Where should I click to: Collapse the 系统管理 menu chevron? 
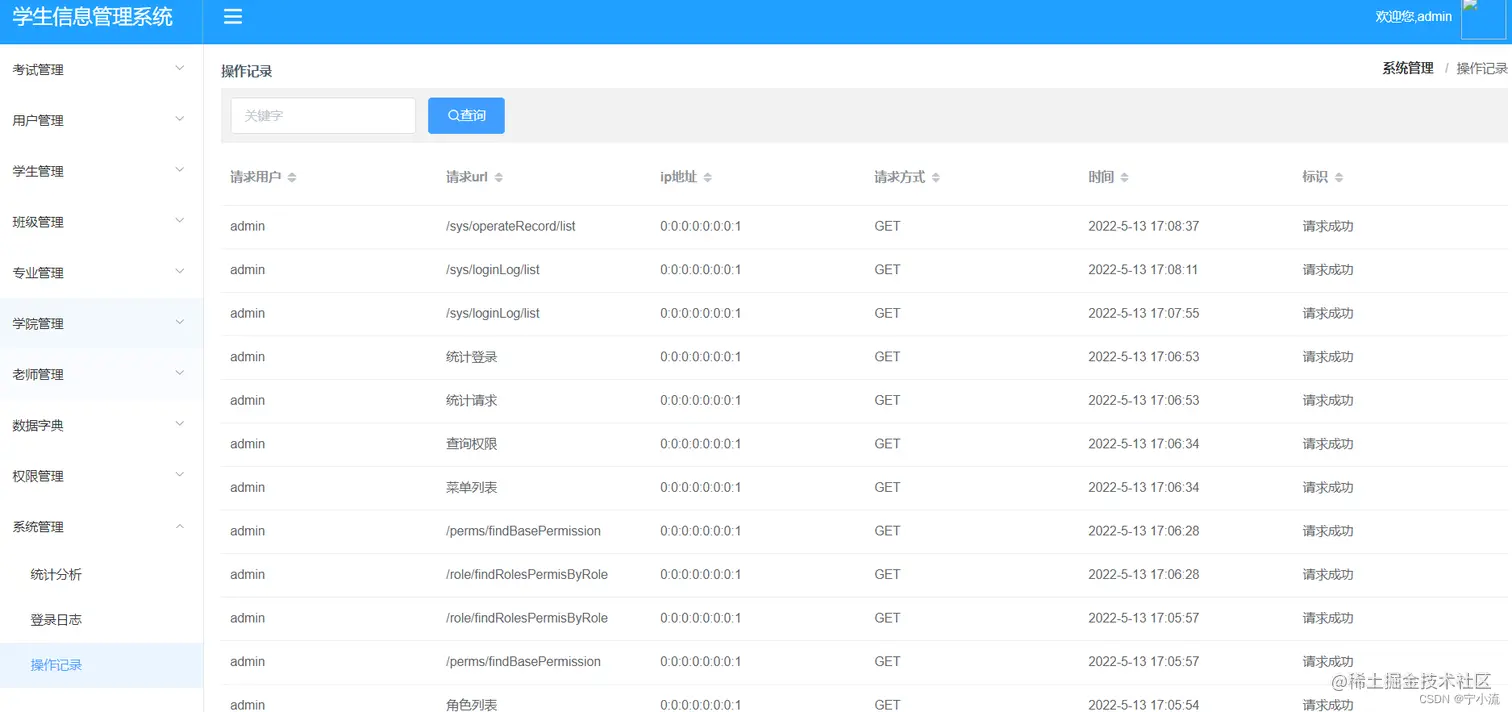click(180, 526)
